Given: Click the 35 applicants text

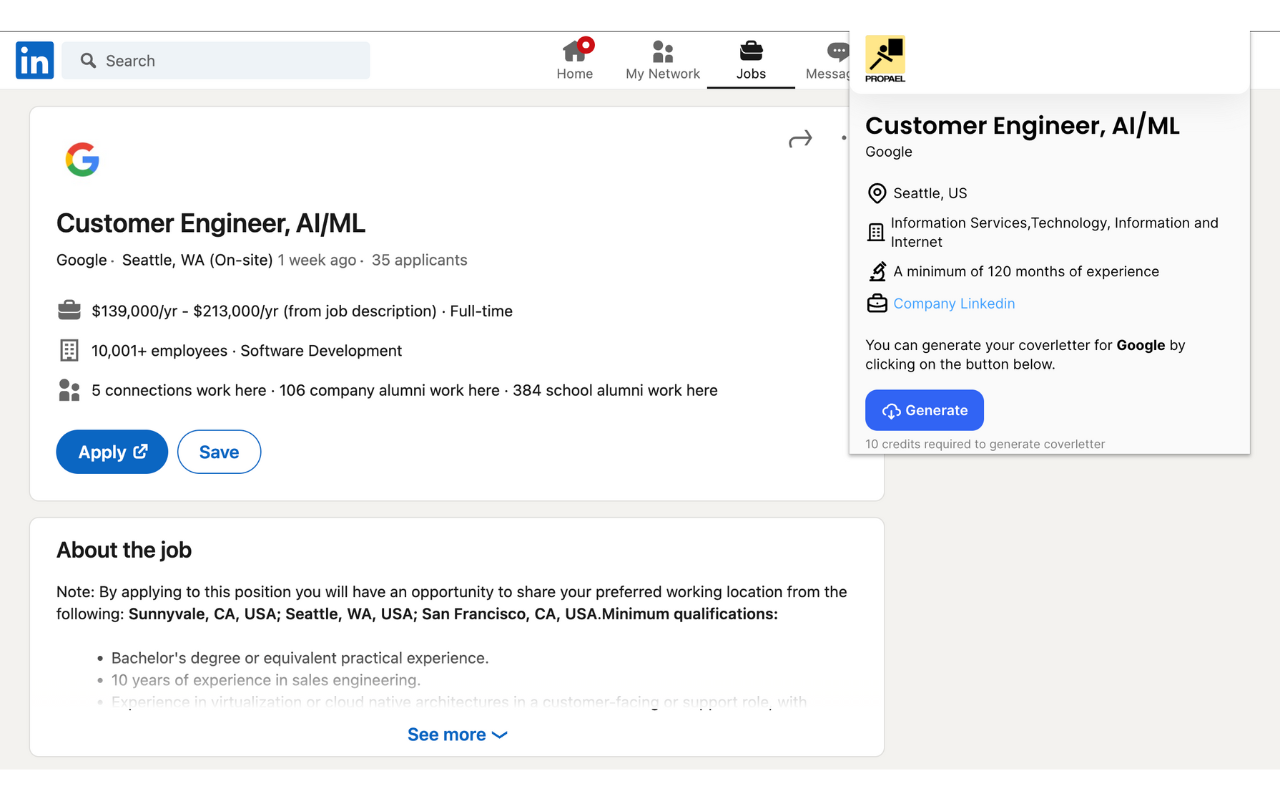Looking at the screenshot, I should (x=419, y=260).
